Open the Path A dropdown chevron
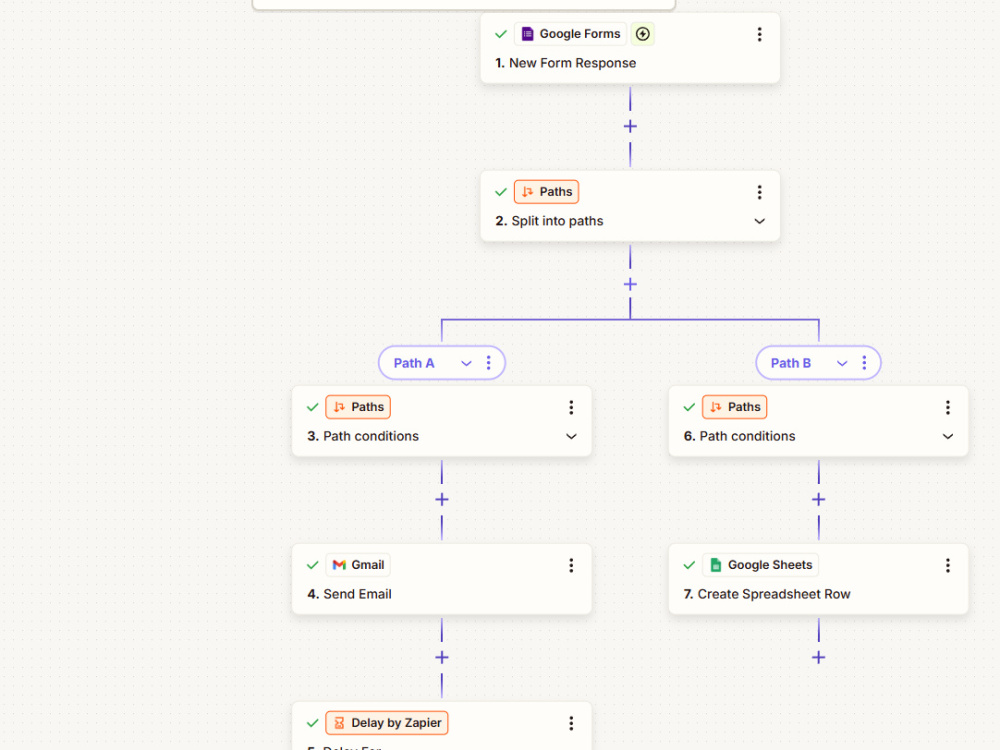The height and width of the screenshot is (750, 1000). (x=466, y=364)
